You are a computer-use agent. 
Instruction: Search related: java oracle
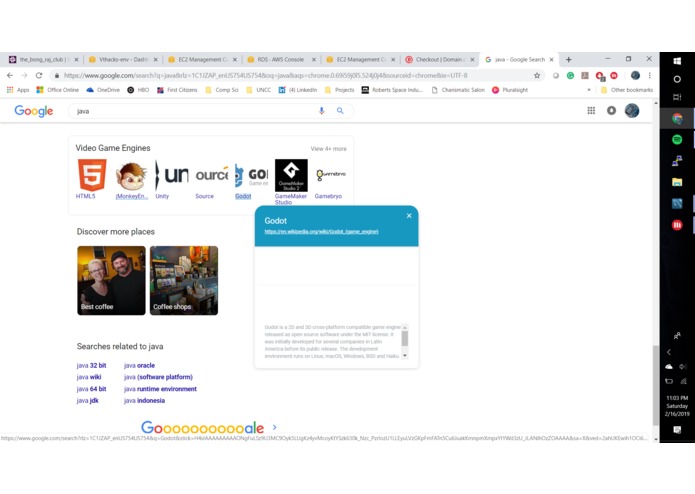click(140, 366)
